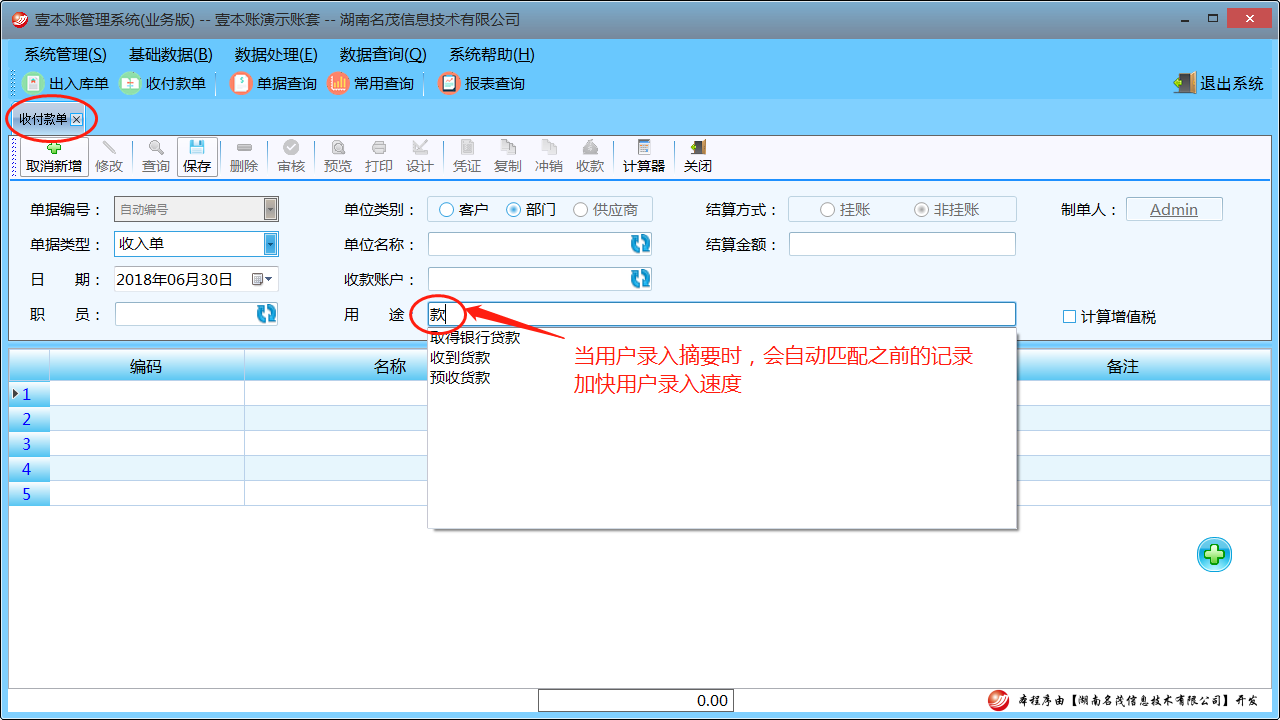Screen dimensions: 1280x720
Task: Select grid row number 1
Action: (28, 394)
